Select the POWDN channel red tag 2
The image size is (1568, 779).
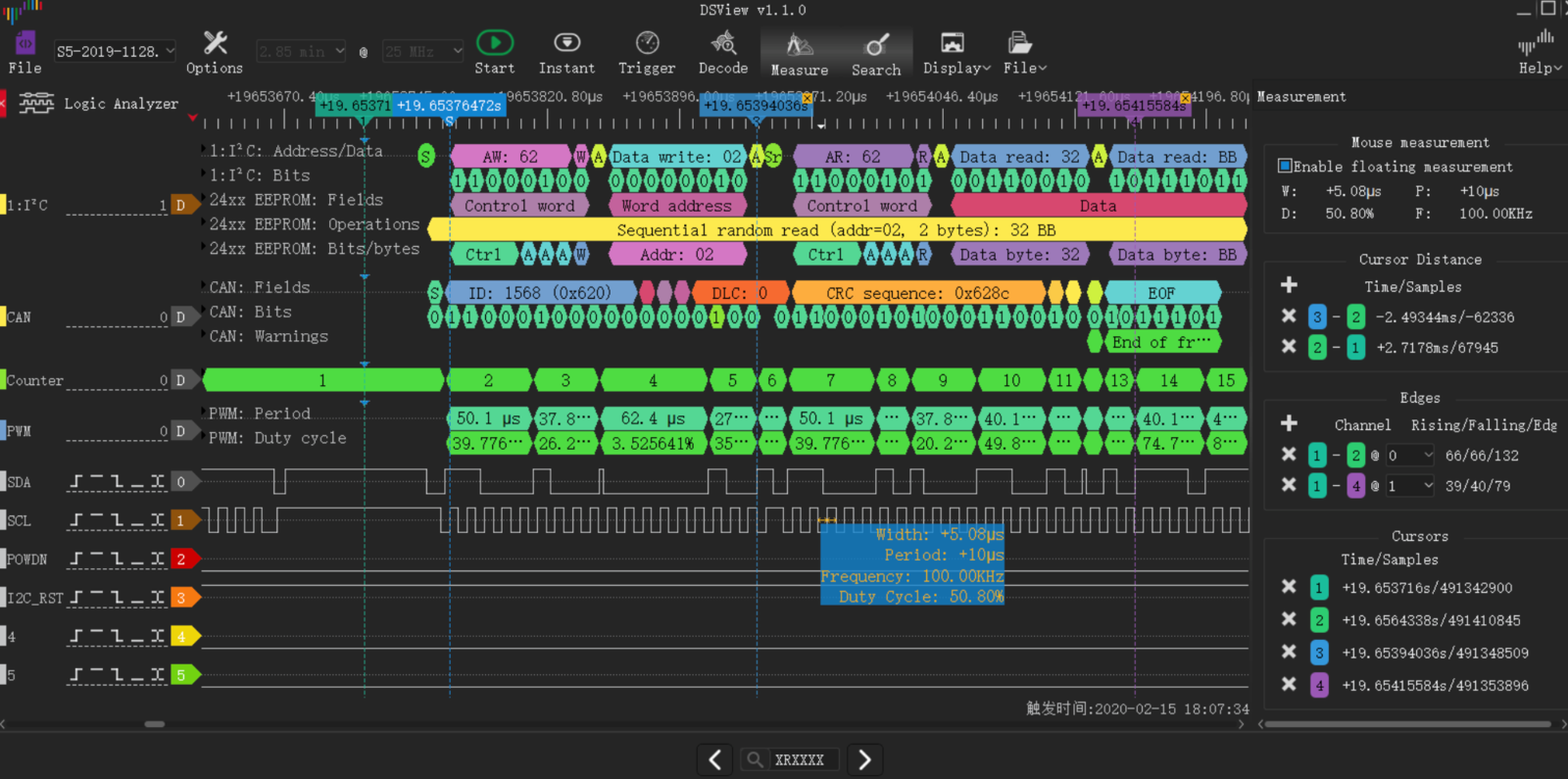pyautogui.click(x=183, y=559)
